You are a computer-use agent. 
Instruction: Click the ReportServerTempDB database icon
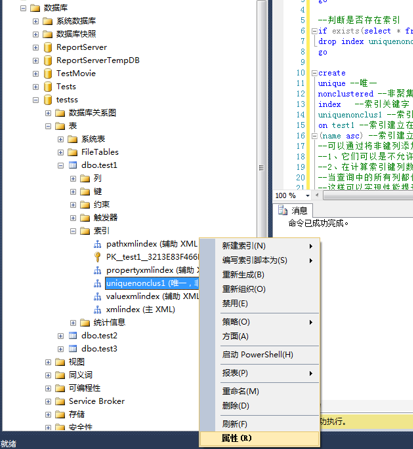tap(48, 60)
